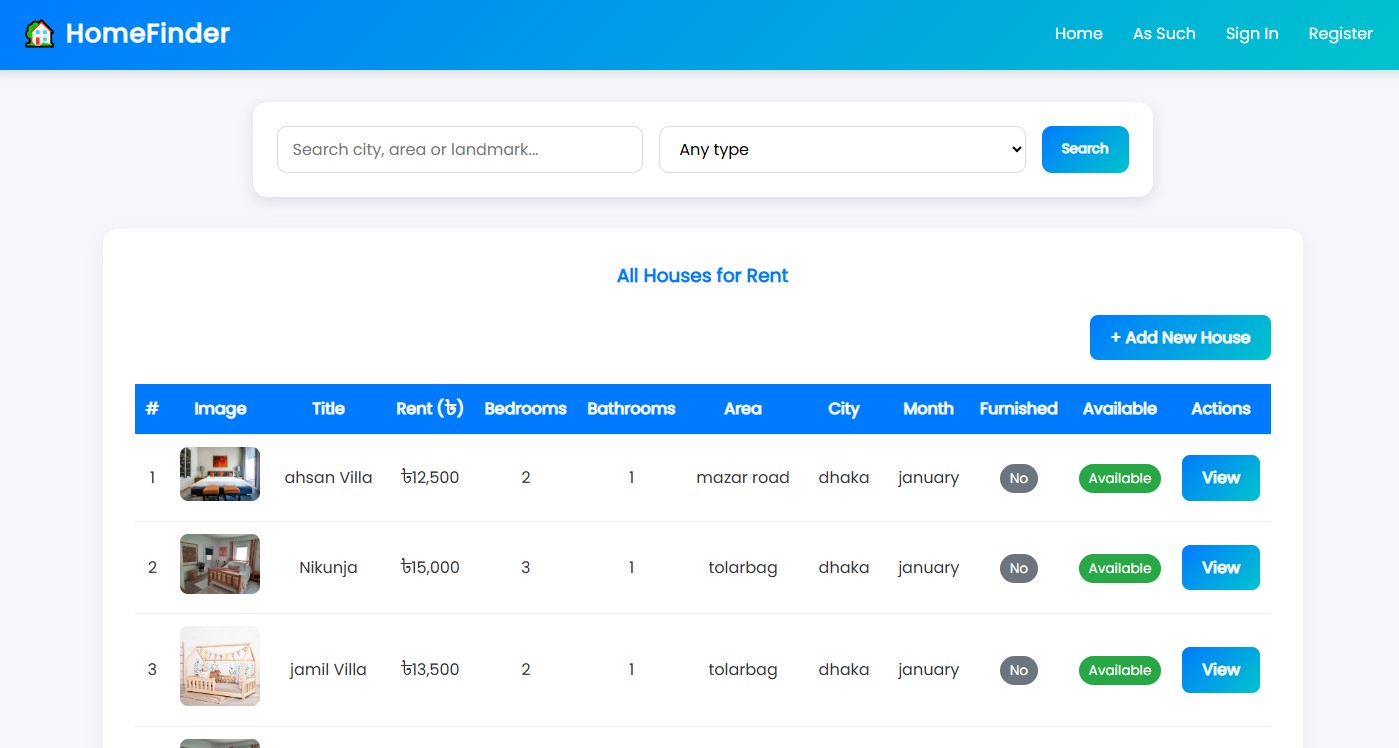Click the bedrooms value 3 for Nikunja
The height and width of the screenshot is (748, 1399).
click(x=526, y=568)
